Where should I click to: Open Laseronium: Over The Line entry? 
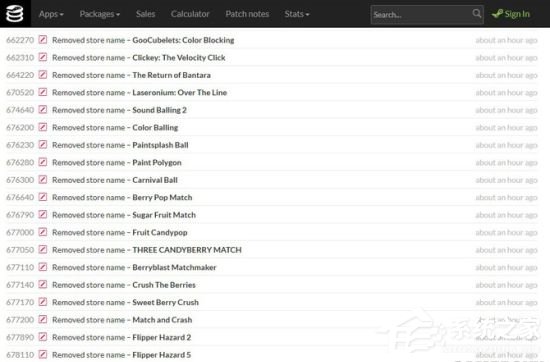pos(180,93)
